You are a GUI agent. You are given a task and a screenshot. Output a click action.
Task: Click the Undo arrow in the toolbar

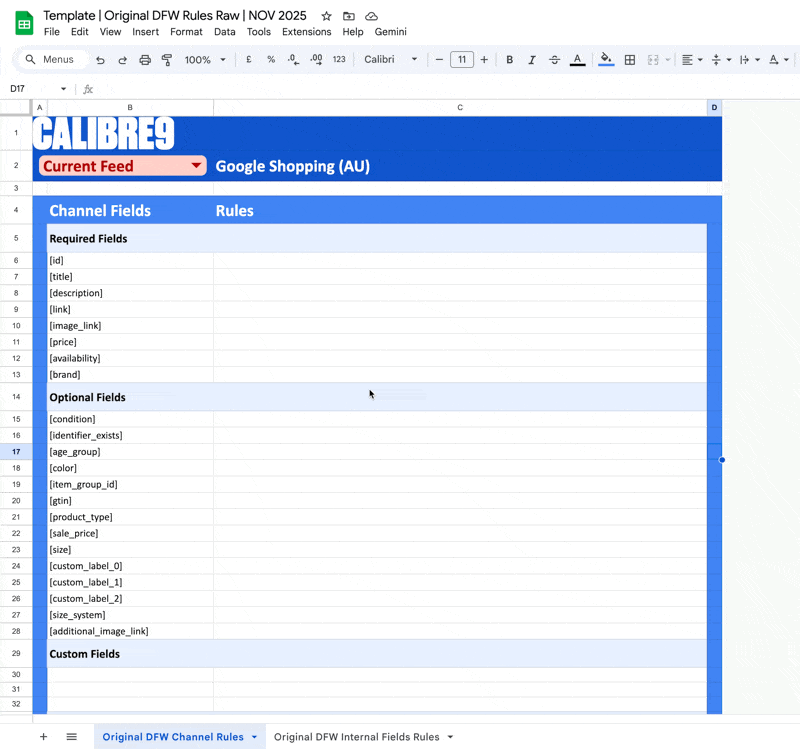click(101, 60)
